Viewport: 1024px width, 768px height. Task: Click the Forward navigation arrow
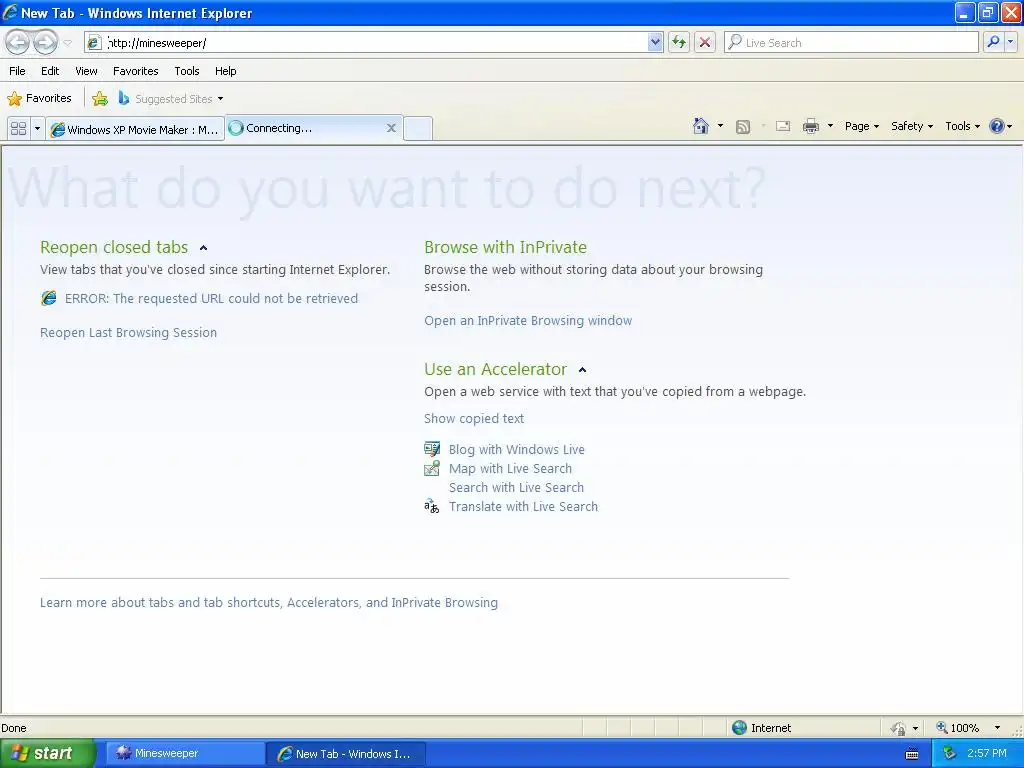[x=44, y=42]
